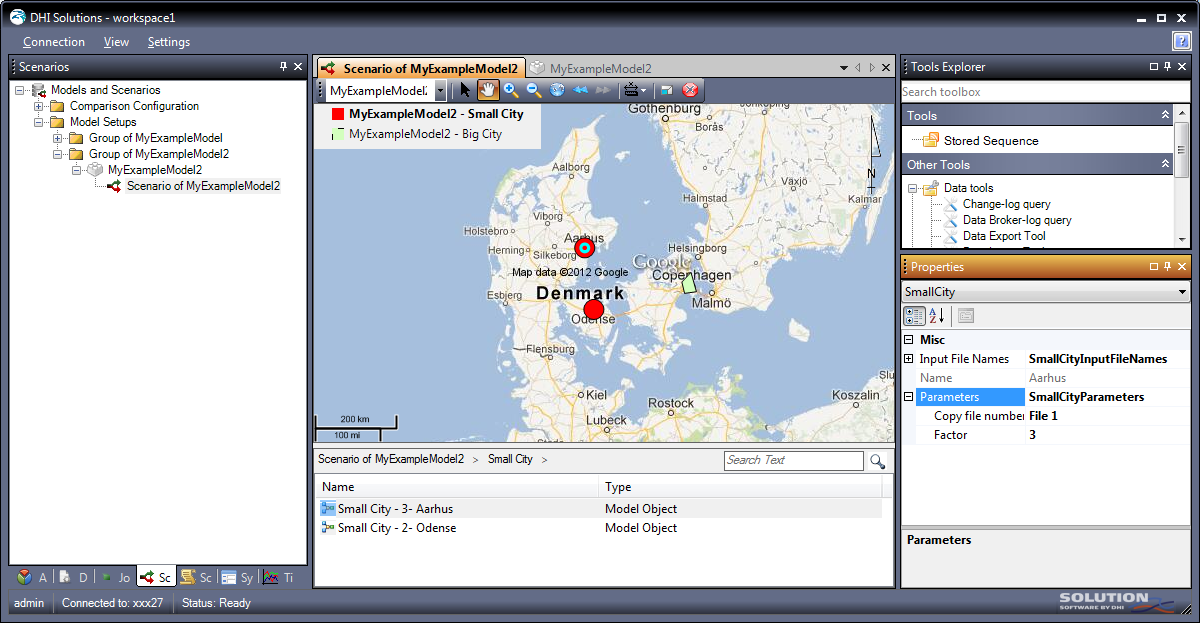Activate the pan hand tool

488,90
